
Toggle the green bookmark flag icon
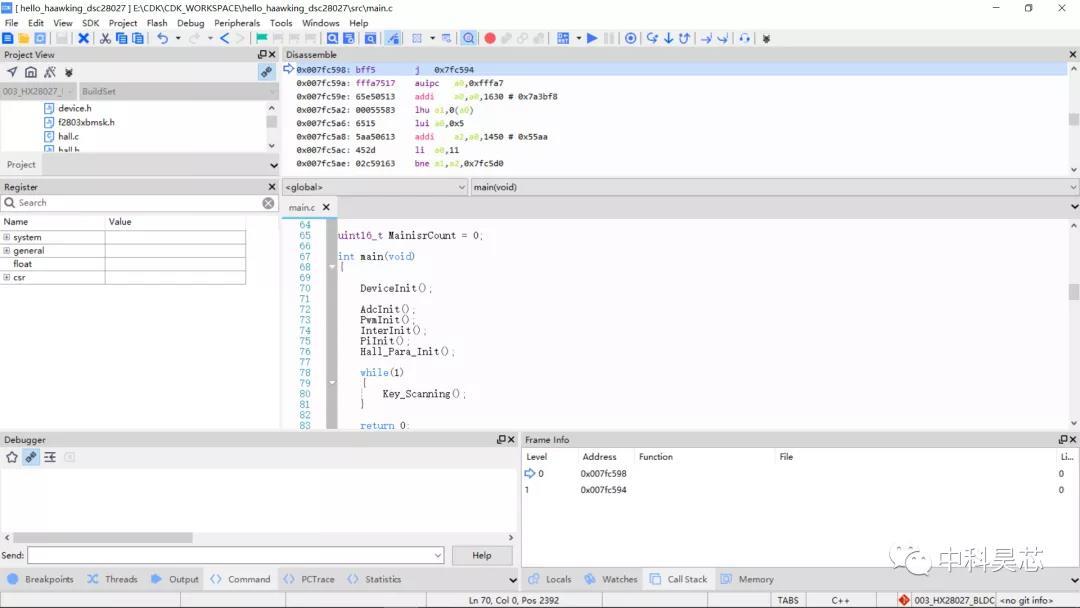(262, 39)
